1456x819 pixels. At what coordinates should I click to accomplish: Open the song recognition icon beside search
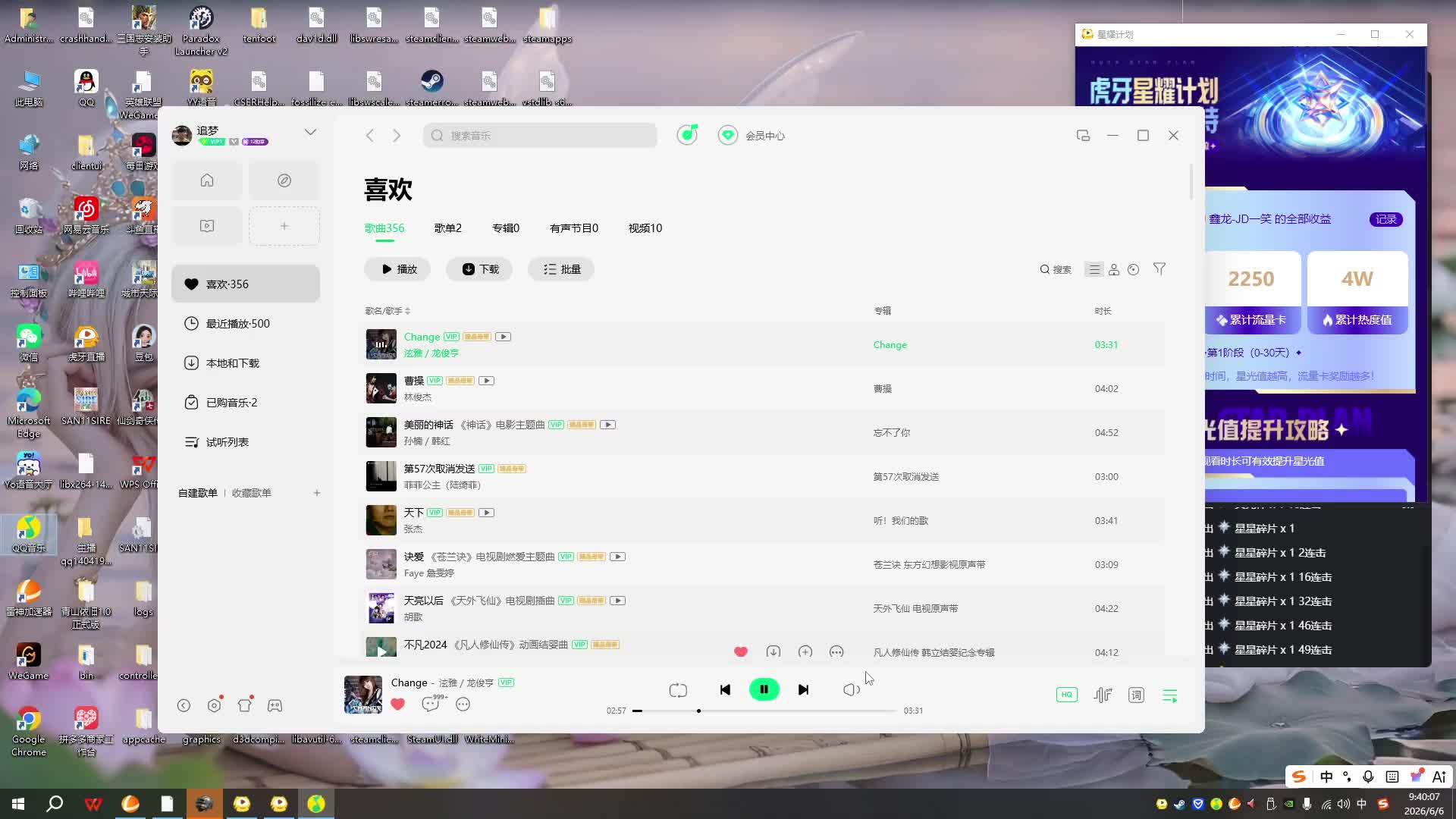click(687, 135)
